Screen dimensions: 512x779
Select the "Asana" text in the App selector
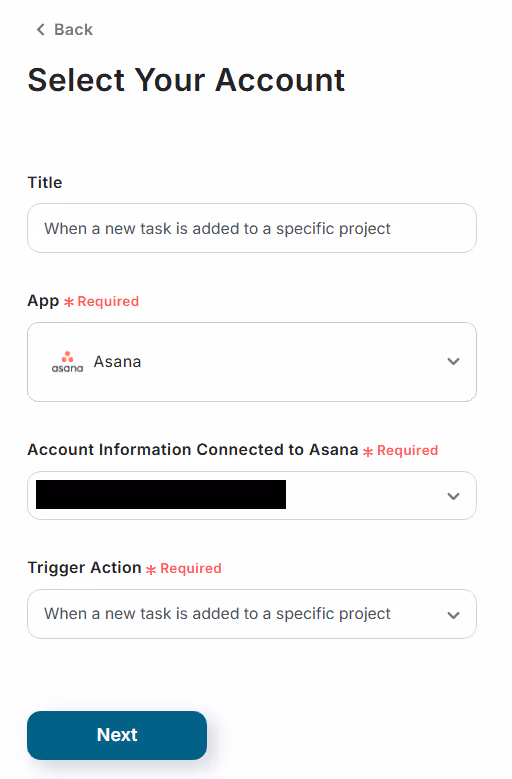coord(118,362)
